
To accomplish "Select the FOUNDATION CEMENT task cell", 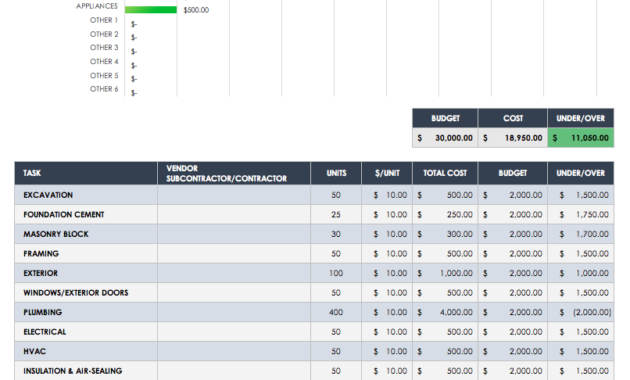I will tap(86, 215).
